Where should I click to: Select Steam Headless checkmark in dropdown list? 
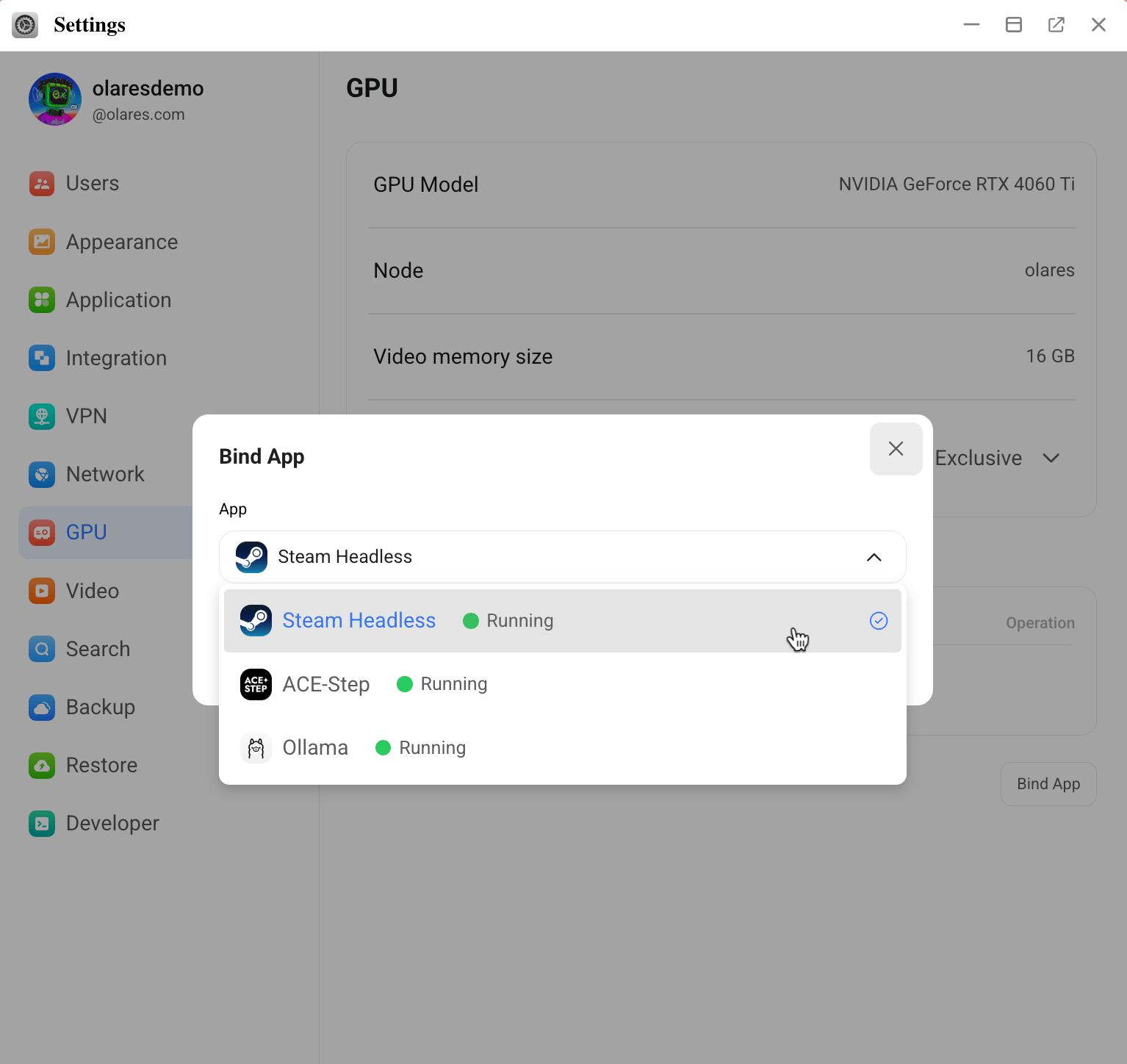click(x=878, y=621)
